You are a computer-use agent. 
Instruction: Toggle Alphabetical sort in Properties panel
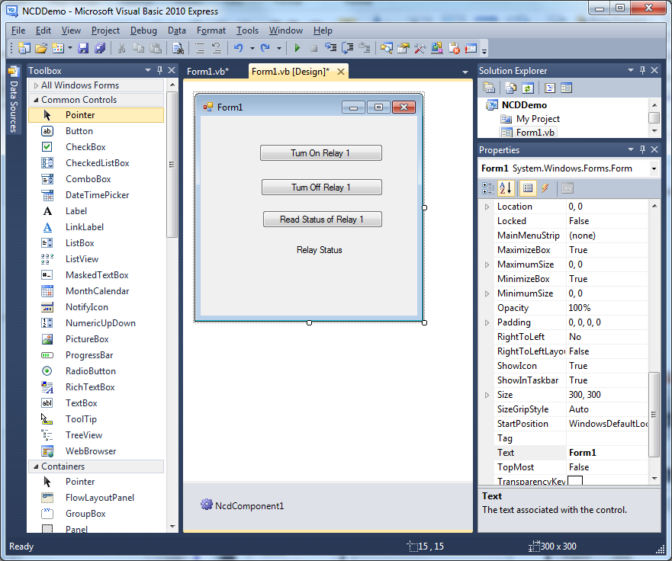point(505,188)
